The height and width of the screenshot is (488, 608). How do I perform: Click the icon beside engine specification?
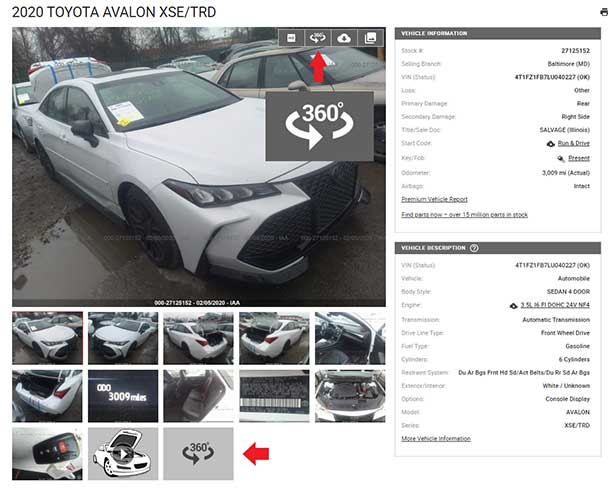(x=513, y=306)
